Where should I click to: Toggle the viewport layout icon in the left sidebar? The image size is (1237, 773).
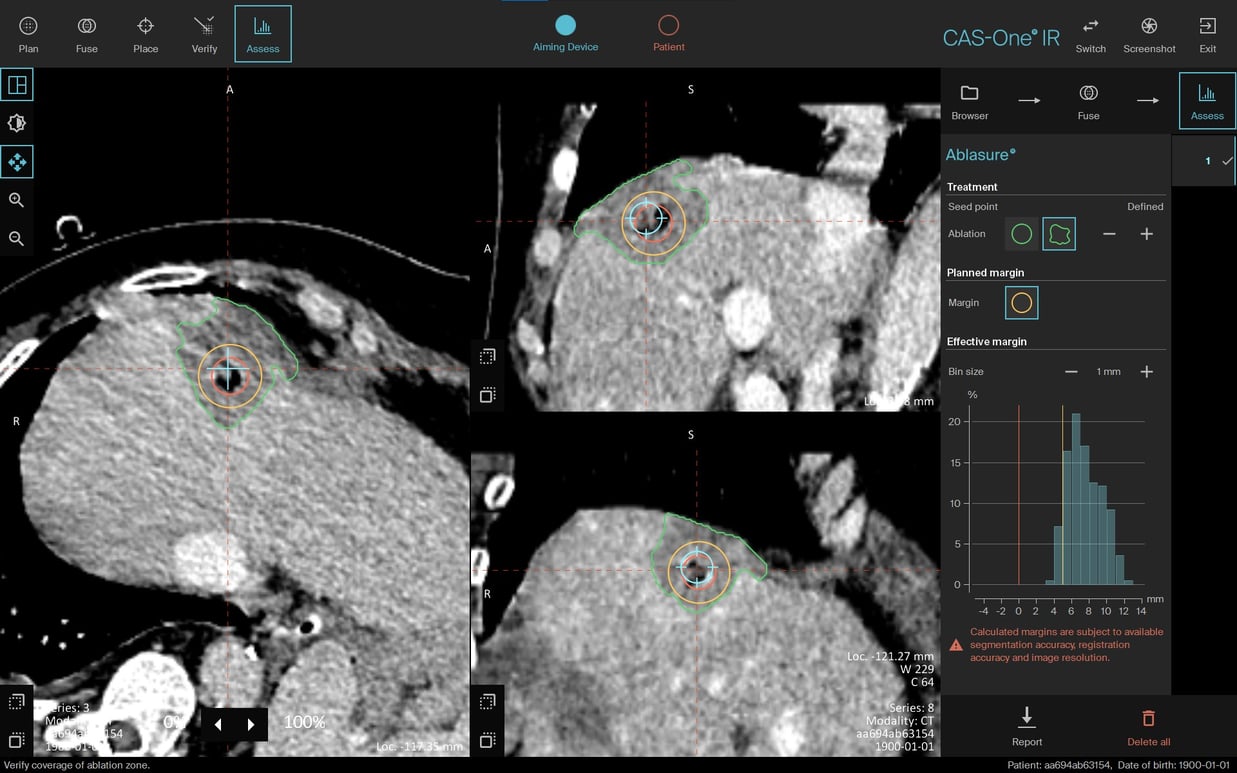tap(17, 85)
